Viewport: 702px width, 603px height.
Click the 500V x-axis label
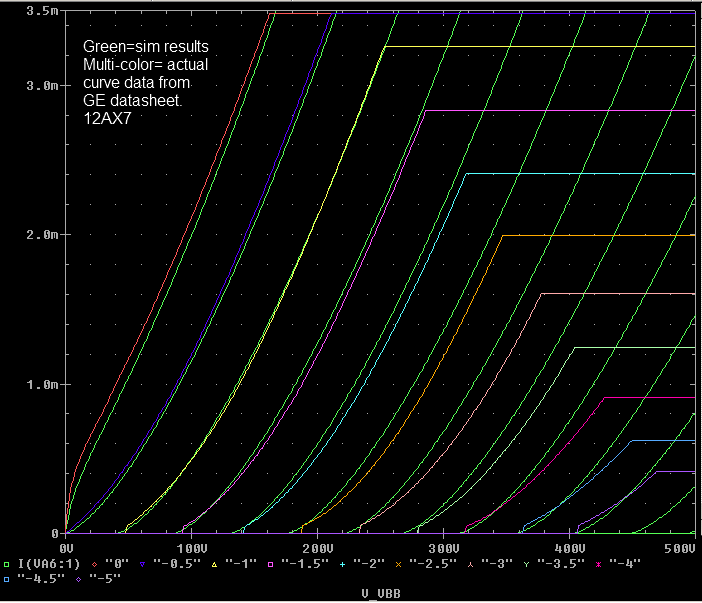point(680,548)
